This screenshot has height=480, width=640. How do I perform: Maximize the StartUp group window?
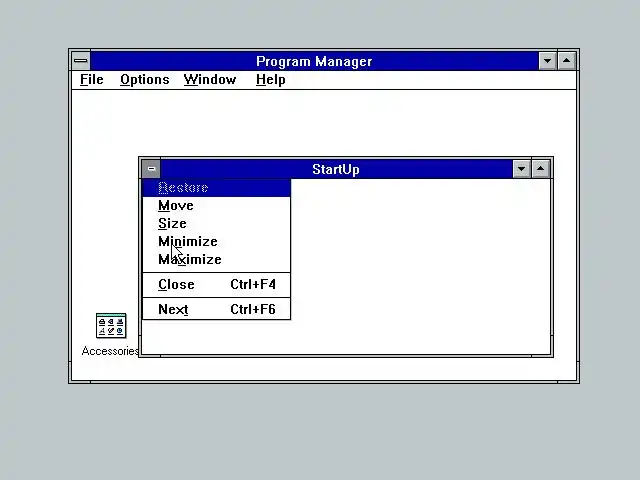[540, 169]
